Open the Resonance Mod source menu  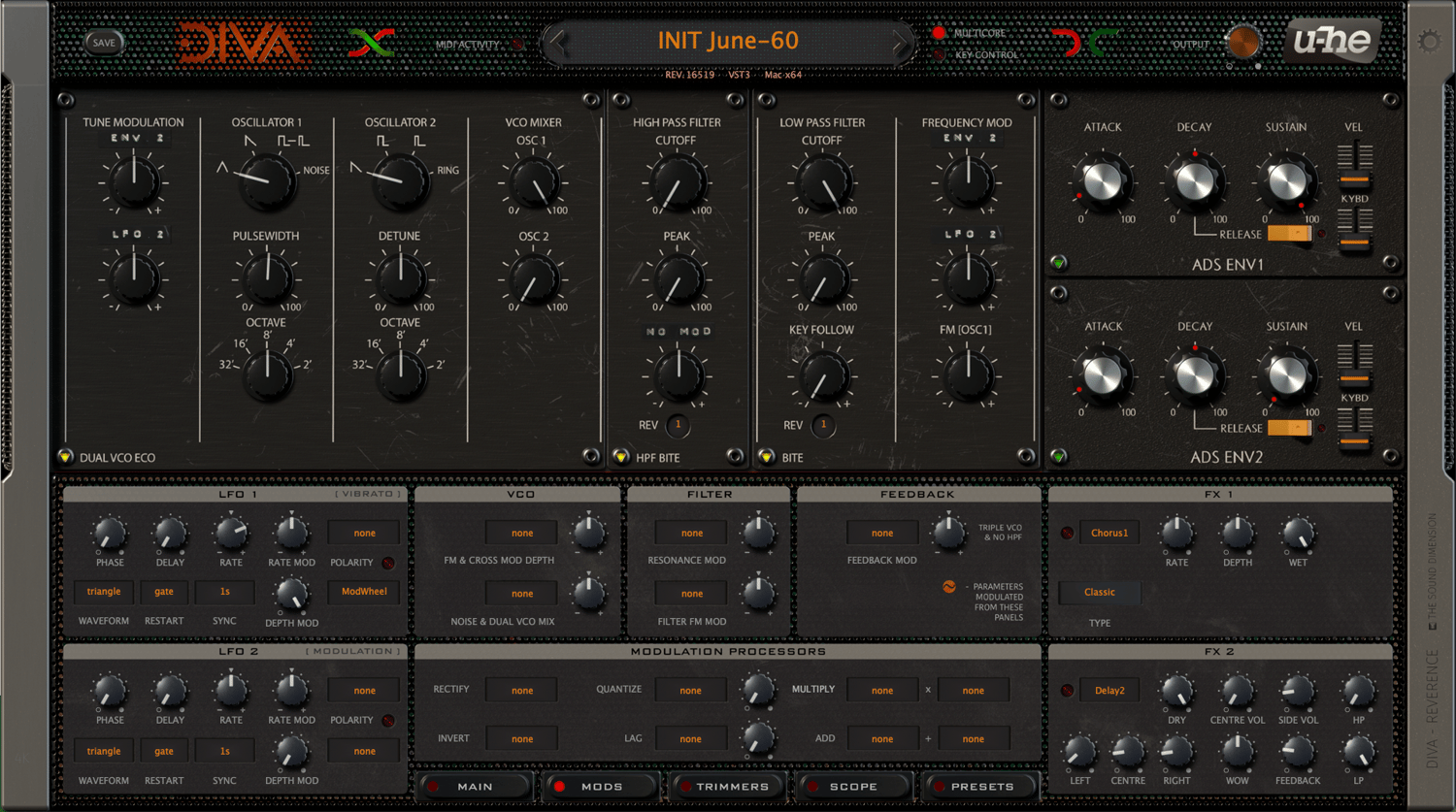692,533
